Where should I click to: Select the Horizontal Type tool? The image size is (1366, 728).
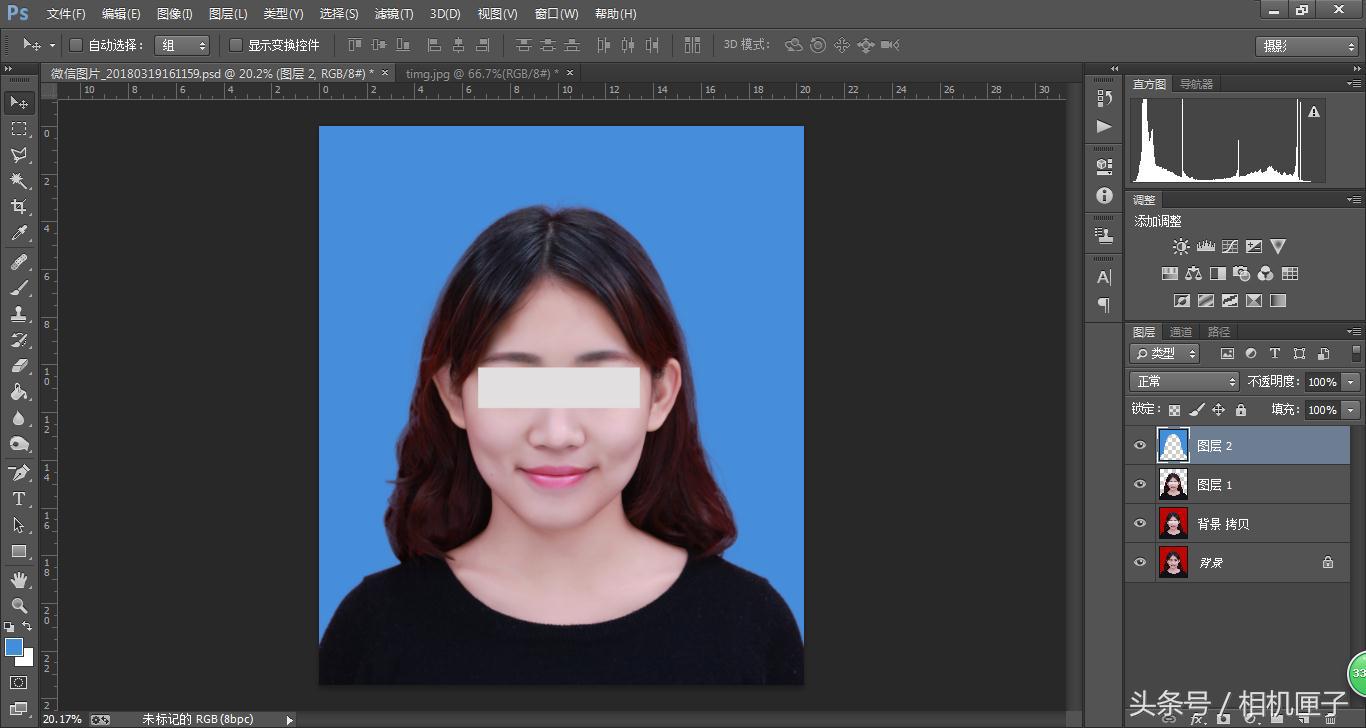tap(20, 499)
